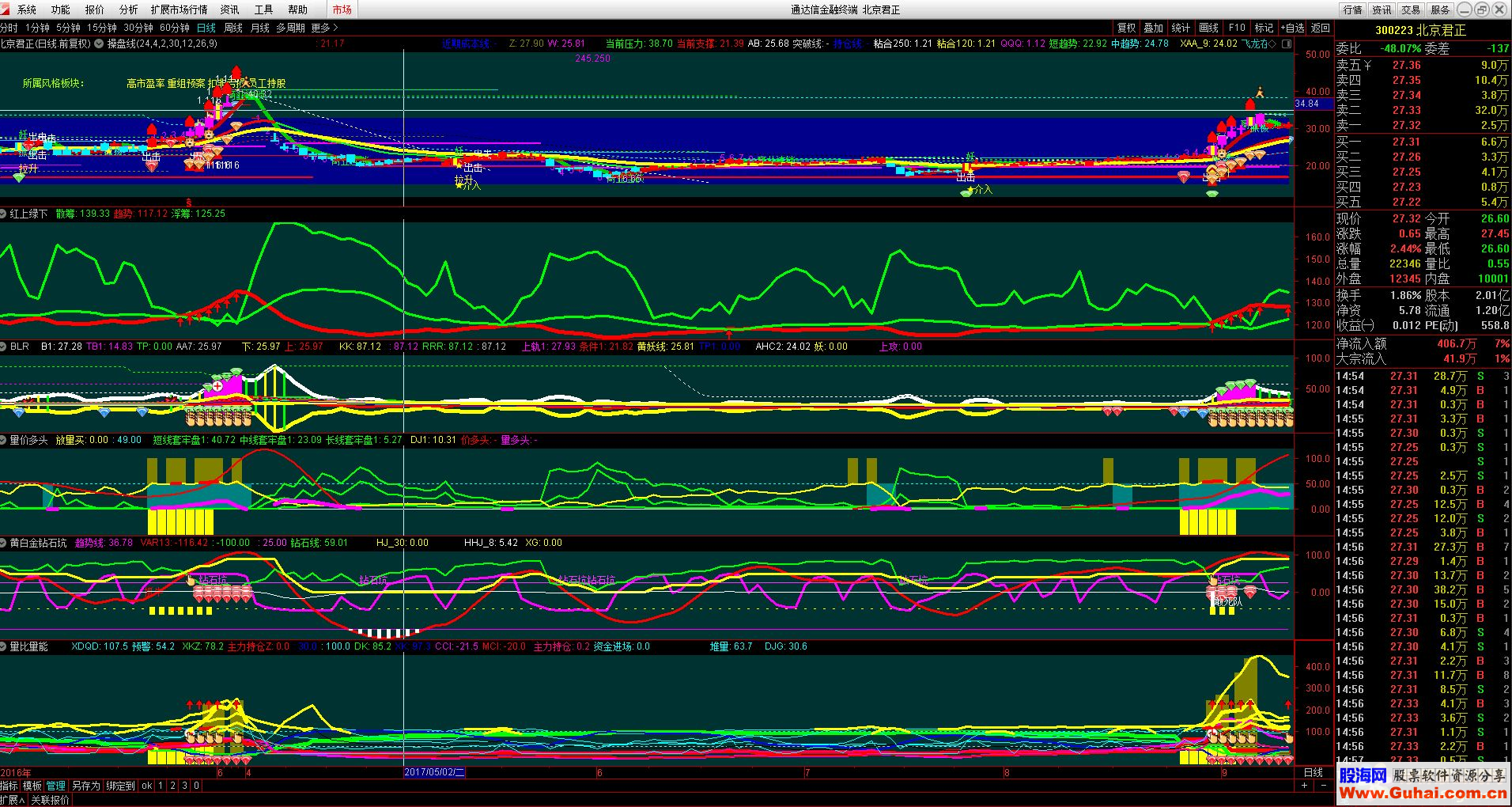Click the 返回 back button
The image size is (1512, 807).
(1321, 28)
